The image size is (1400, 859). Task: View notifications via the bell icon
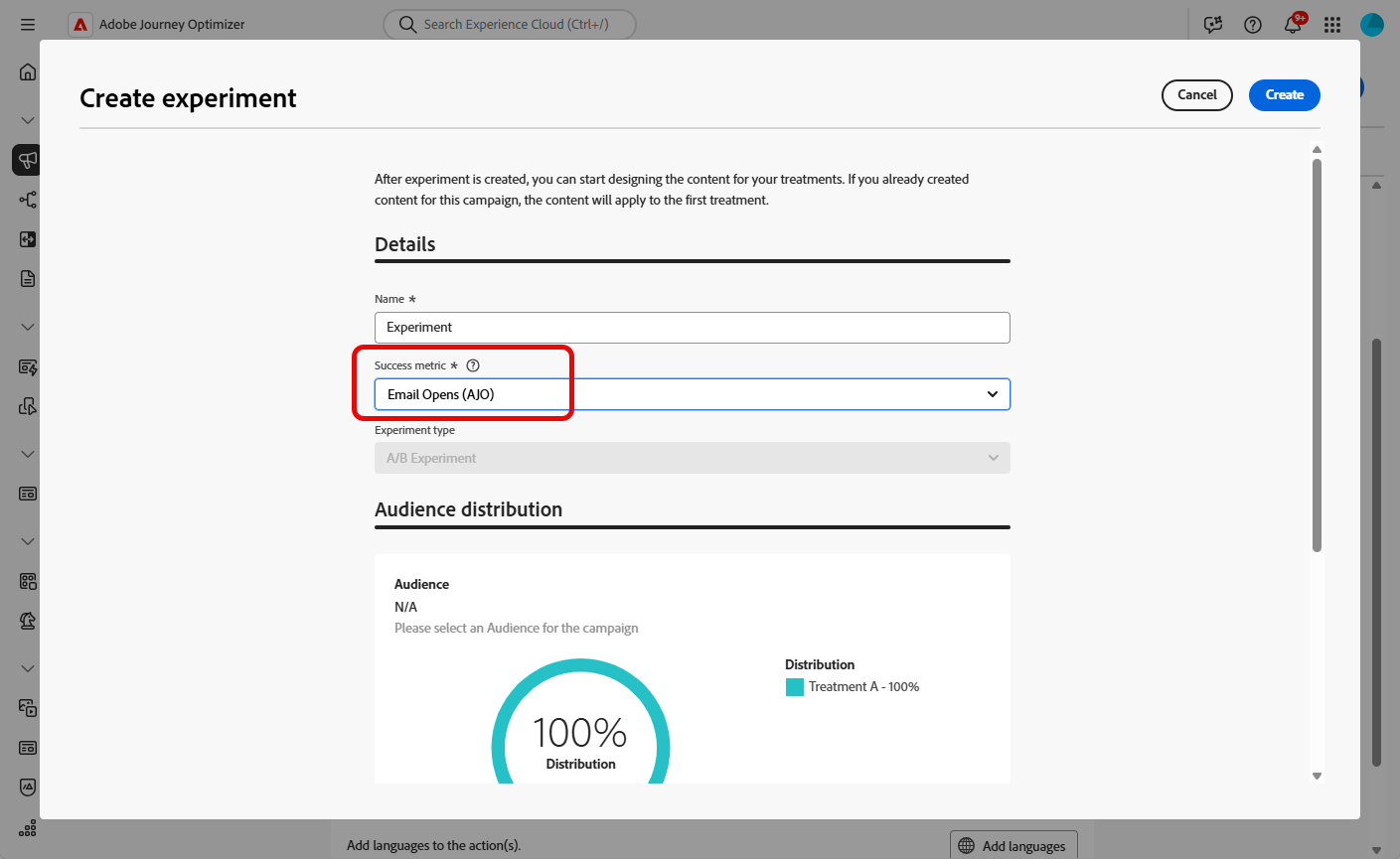[1293, 25]
